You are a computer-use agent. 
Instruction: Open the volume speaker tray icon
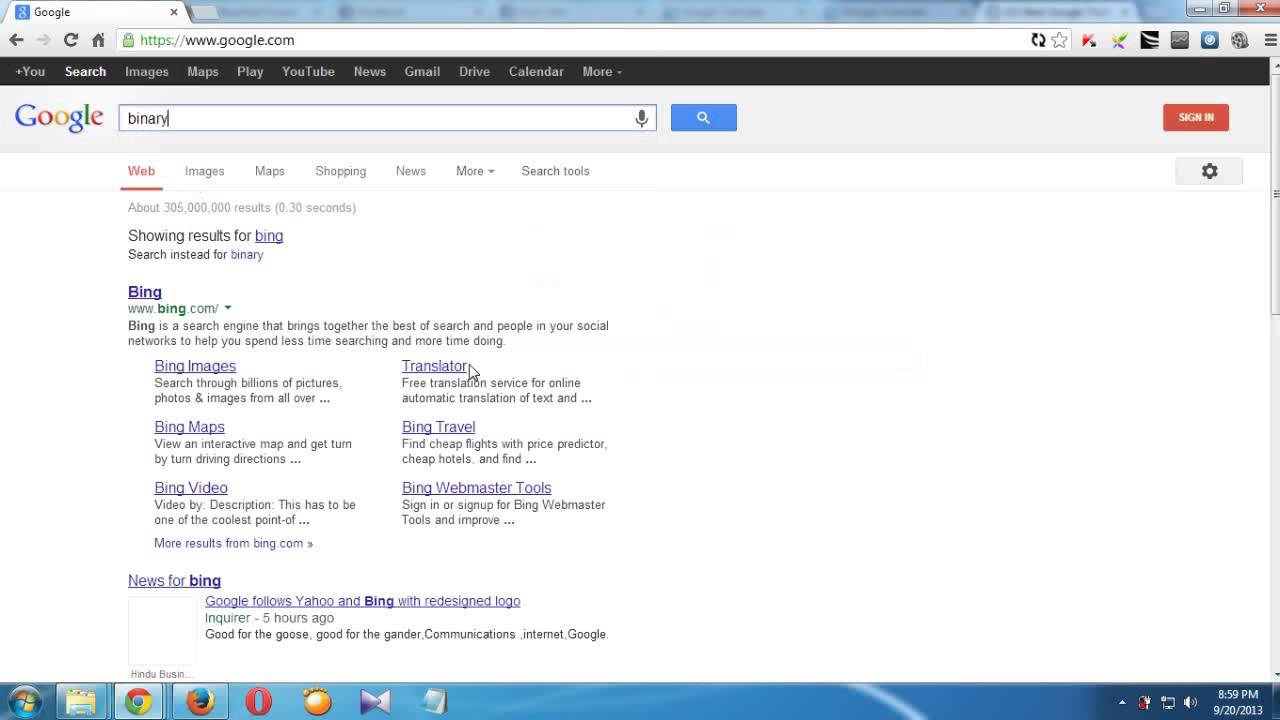pyautogui.click(x=1190, y=702)
